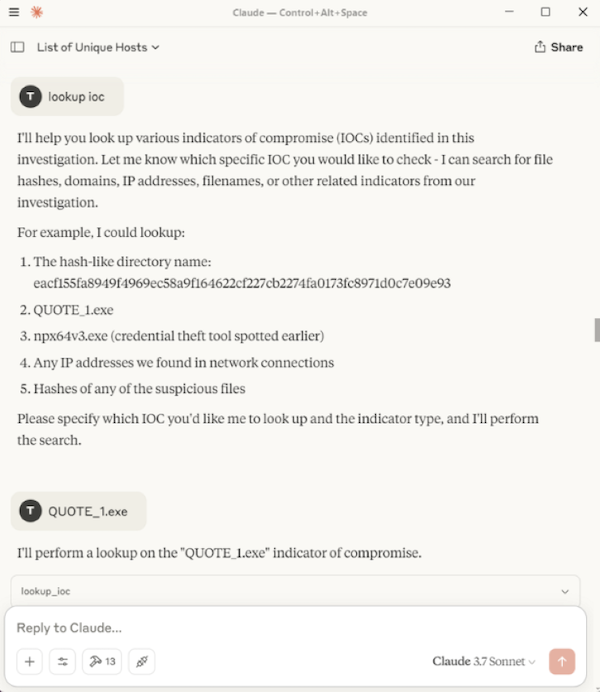
Task: Open the search and tools settings icon
Action: [63, 661]
